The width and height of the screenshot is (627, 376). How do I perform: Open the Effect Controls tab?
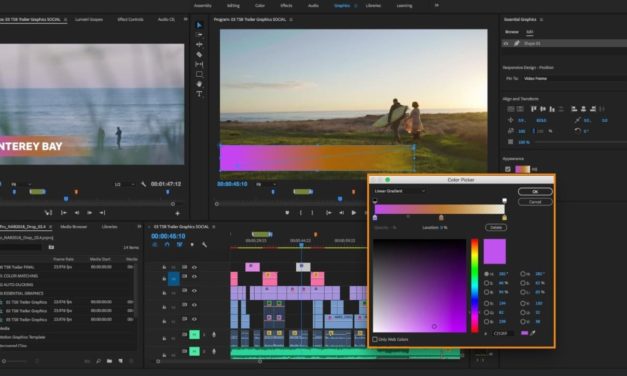click(130, 20)
